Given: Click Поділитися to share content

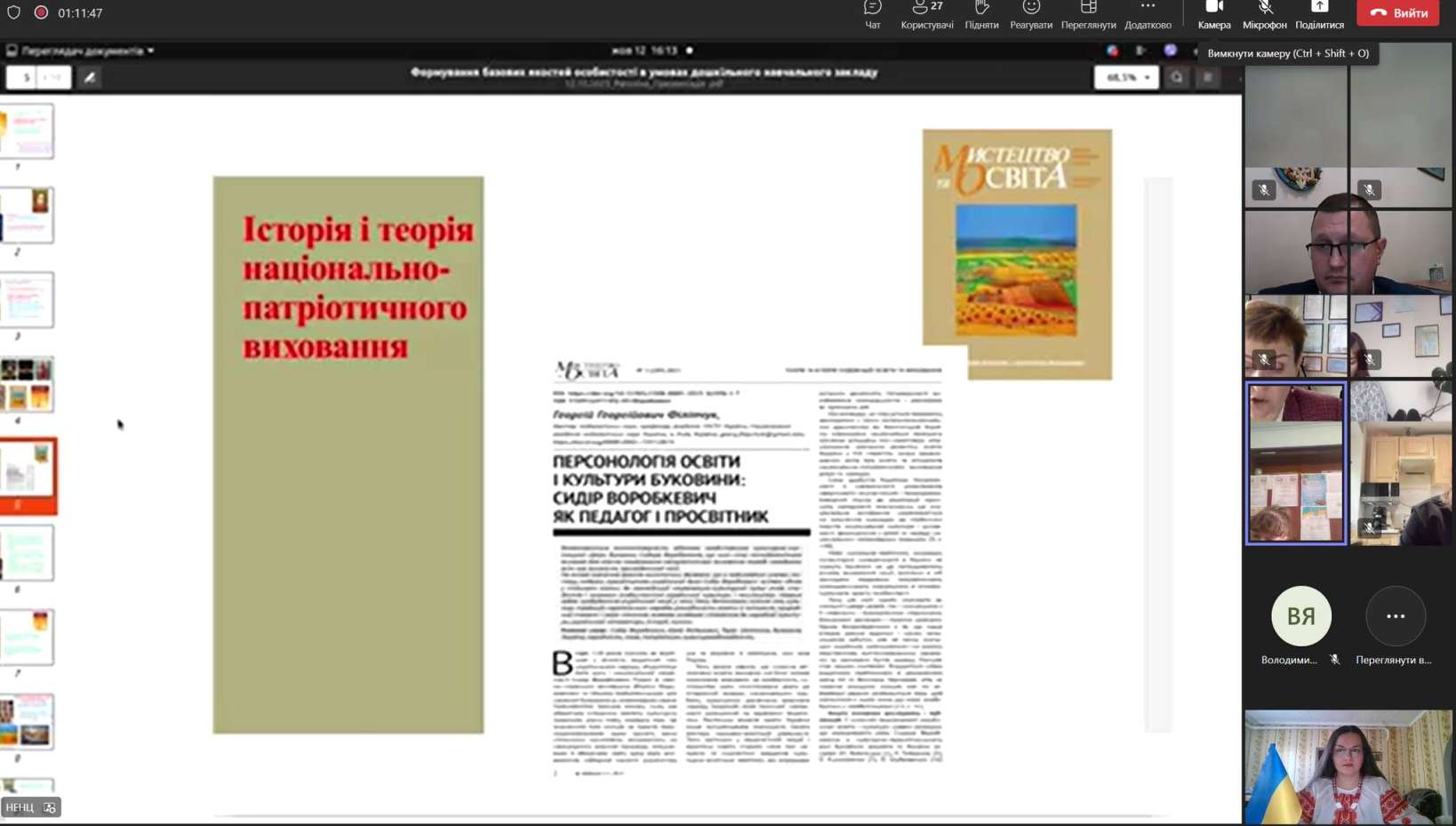Looking at the screenshot, I should (1319, 15).
